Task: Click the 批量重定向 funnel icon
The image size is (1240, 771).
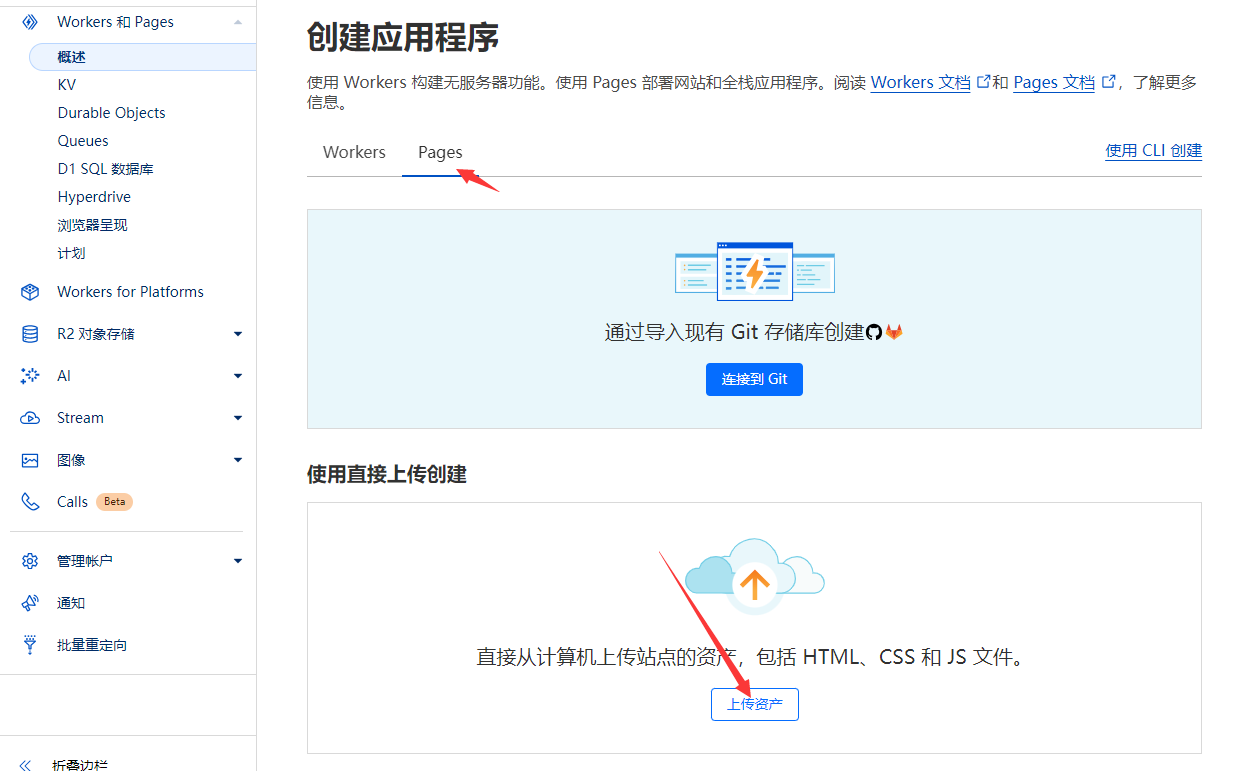Action: 30,645
